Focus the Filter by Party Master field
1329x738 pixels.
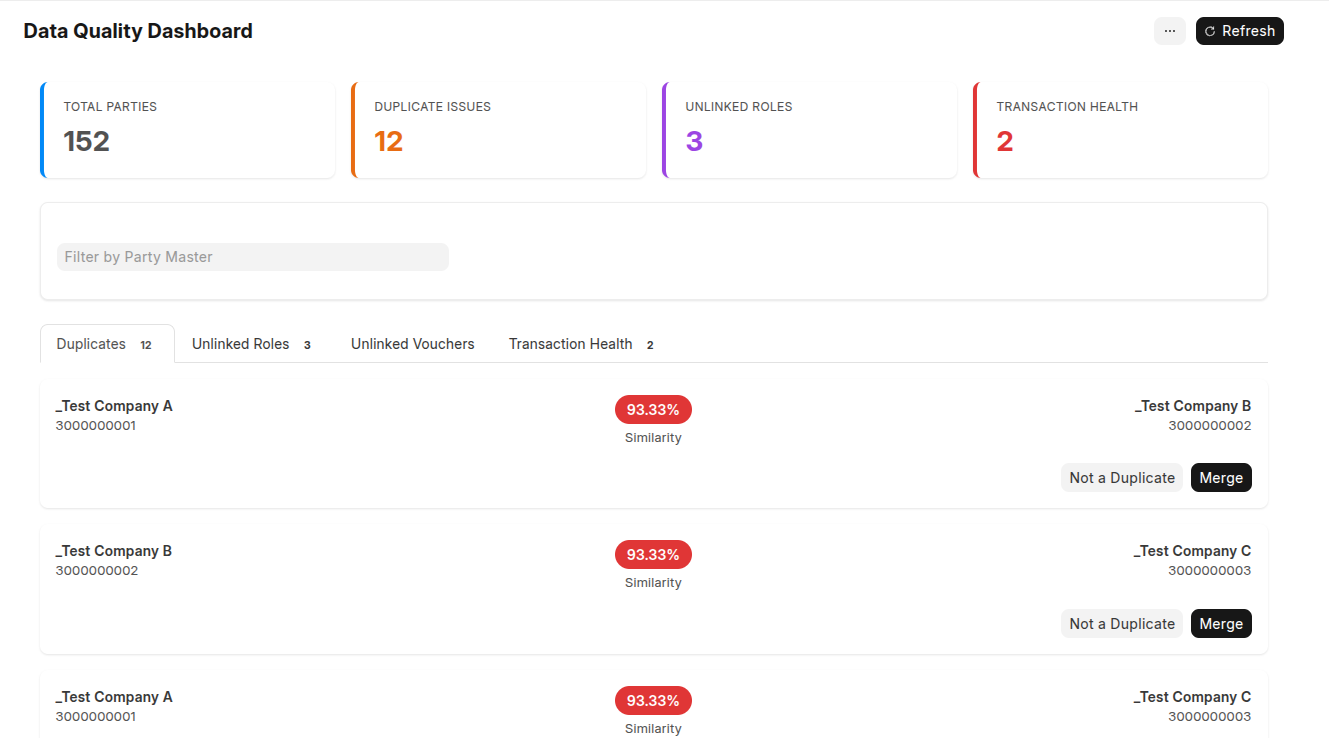coord(252,257)
